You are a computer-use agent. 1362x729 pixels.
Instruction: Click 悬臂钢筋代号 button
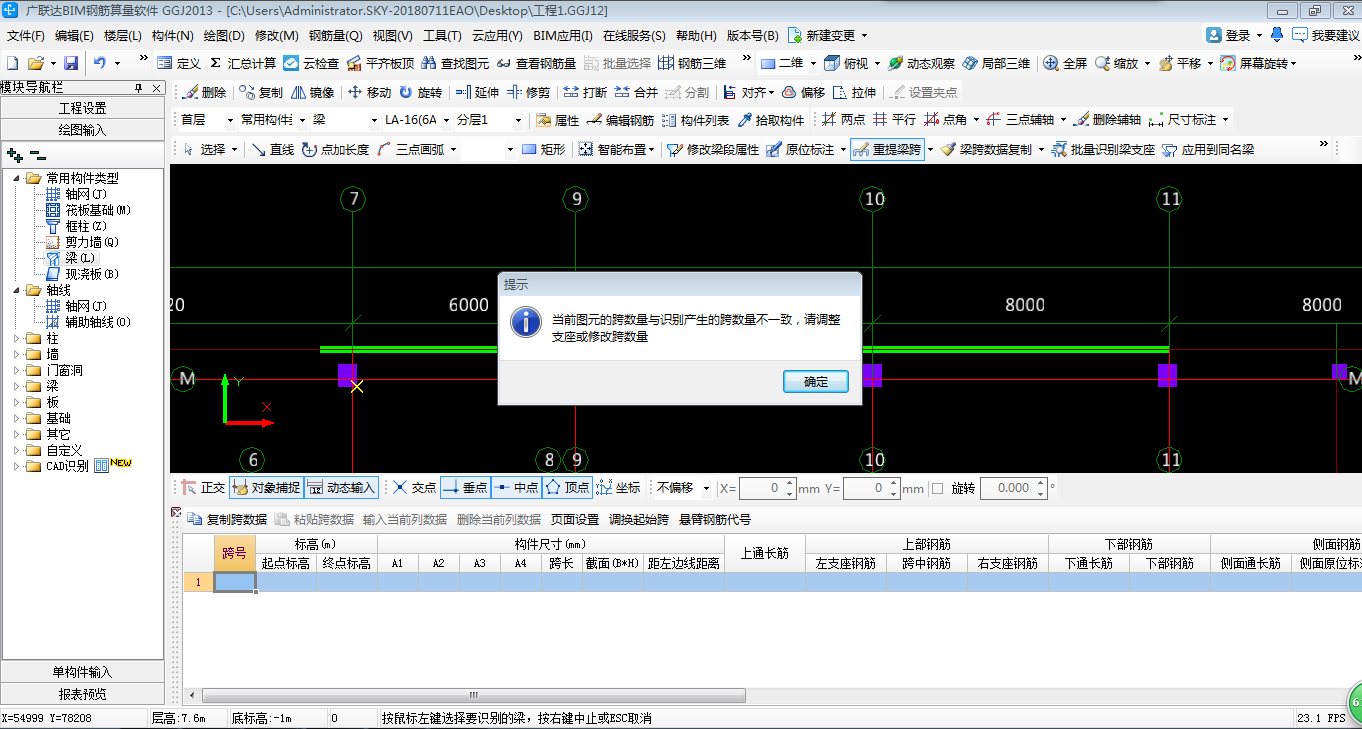(715, 519)
